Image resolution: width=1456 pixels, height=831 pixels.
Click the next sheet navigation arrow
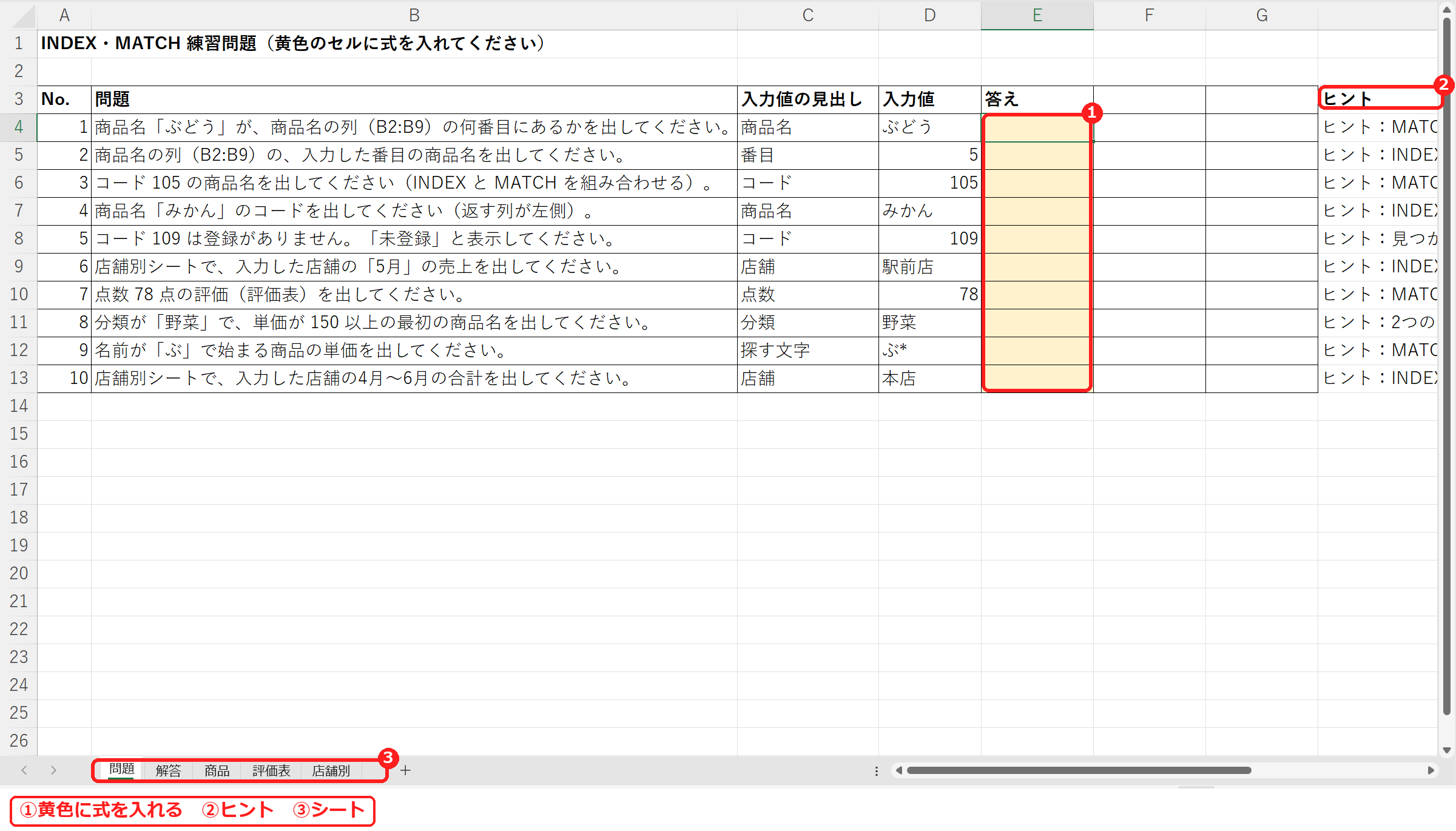point(53,770)
